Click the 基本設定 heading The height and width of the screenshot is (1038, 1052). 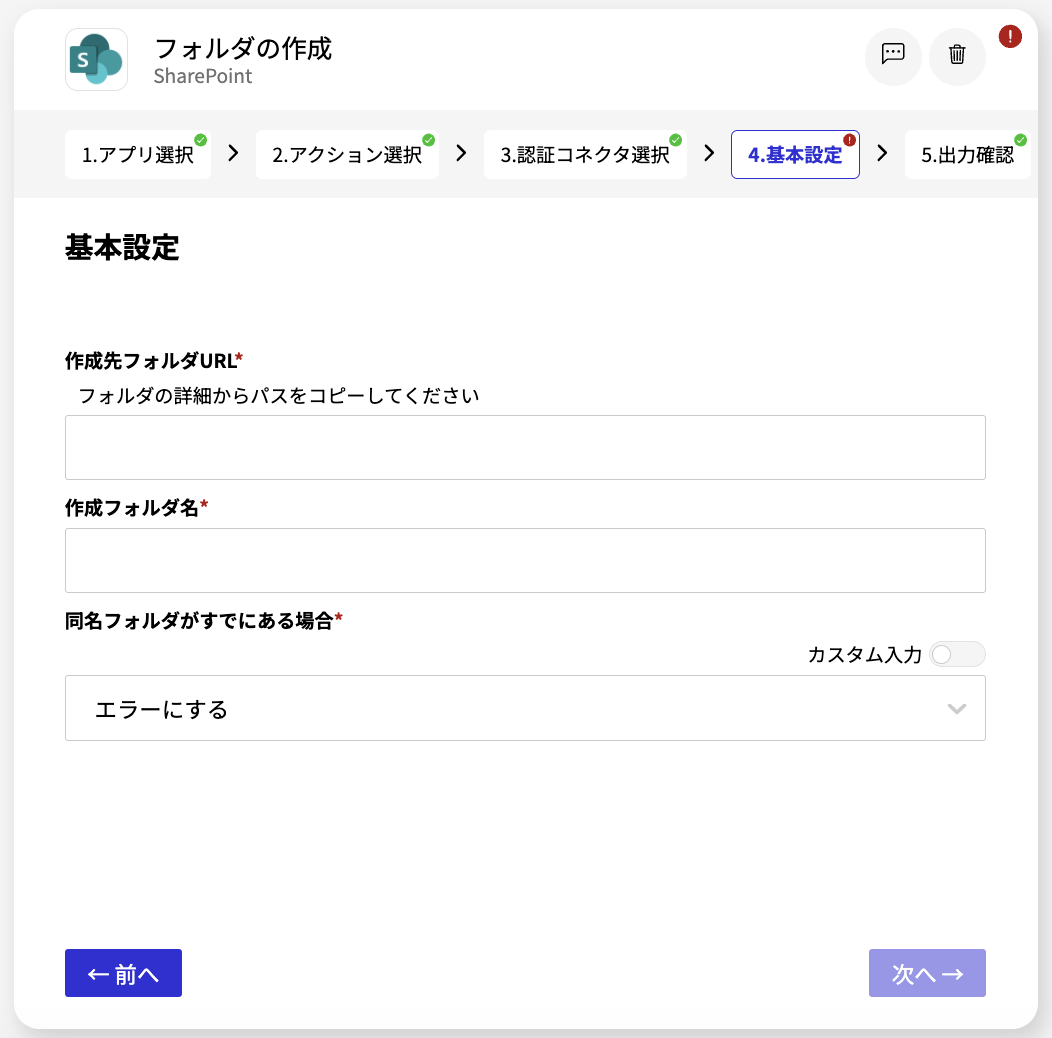pyautogui.click(x=122, y=248)
